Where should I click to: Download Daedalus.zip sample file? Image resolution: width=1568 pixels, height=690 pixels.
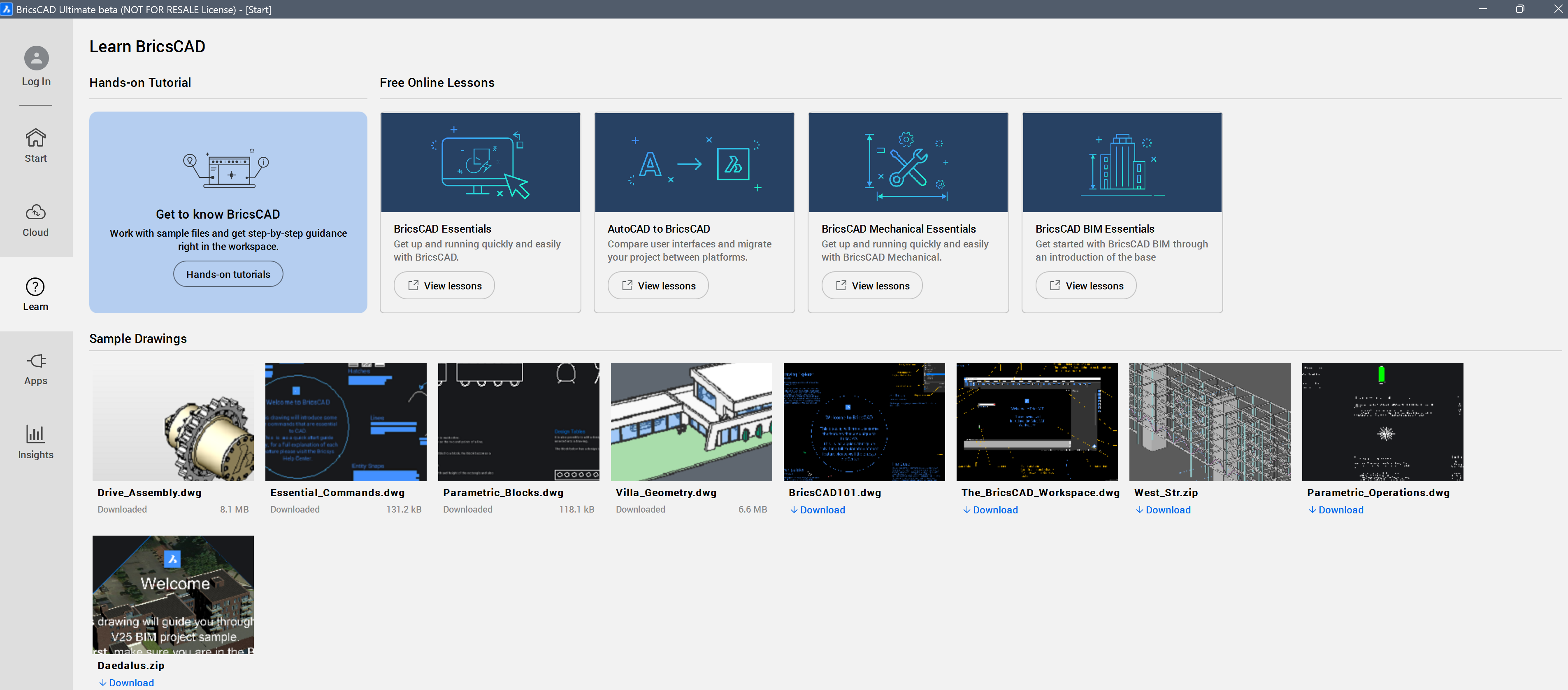point(127,683)
